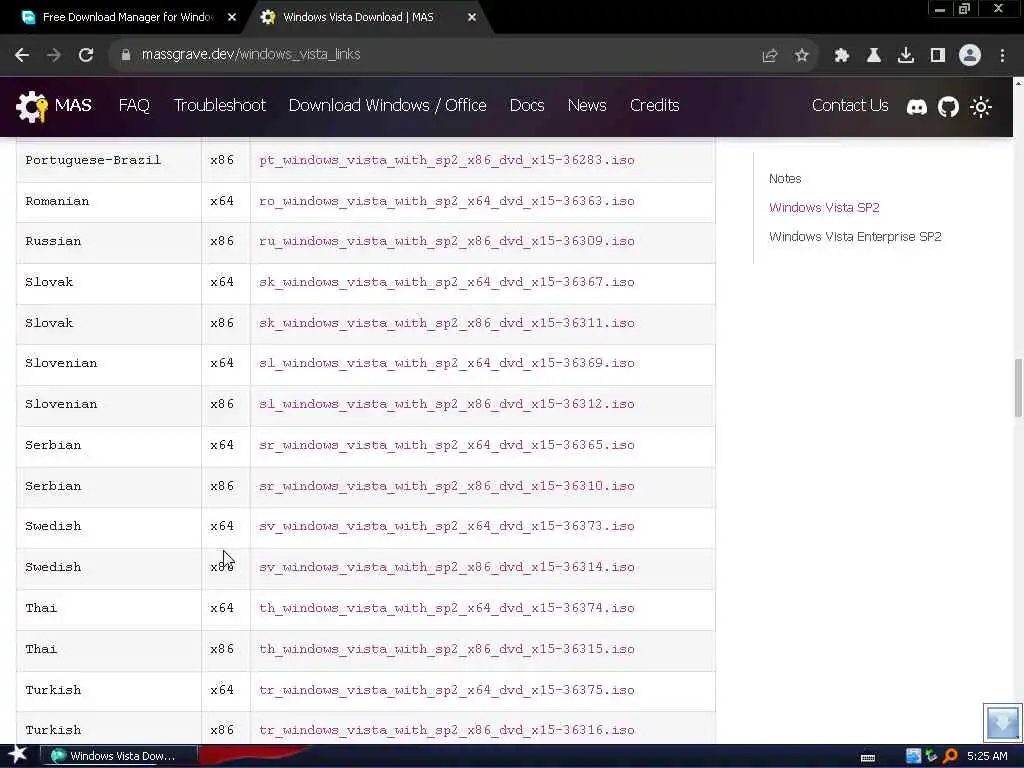Close the Windows Vista Download tab
The width and height of the screenshot is (1024, 768).
pos(472,18)
